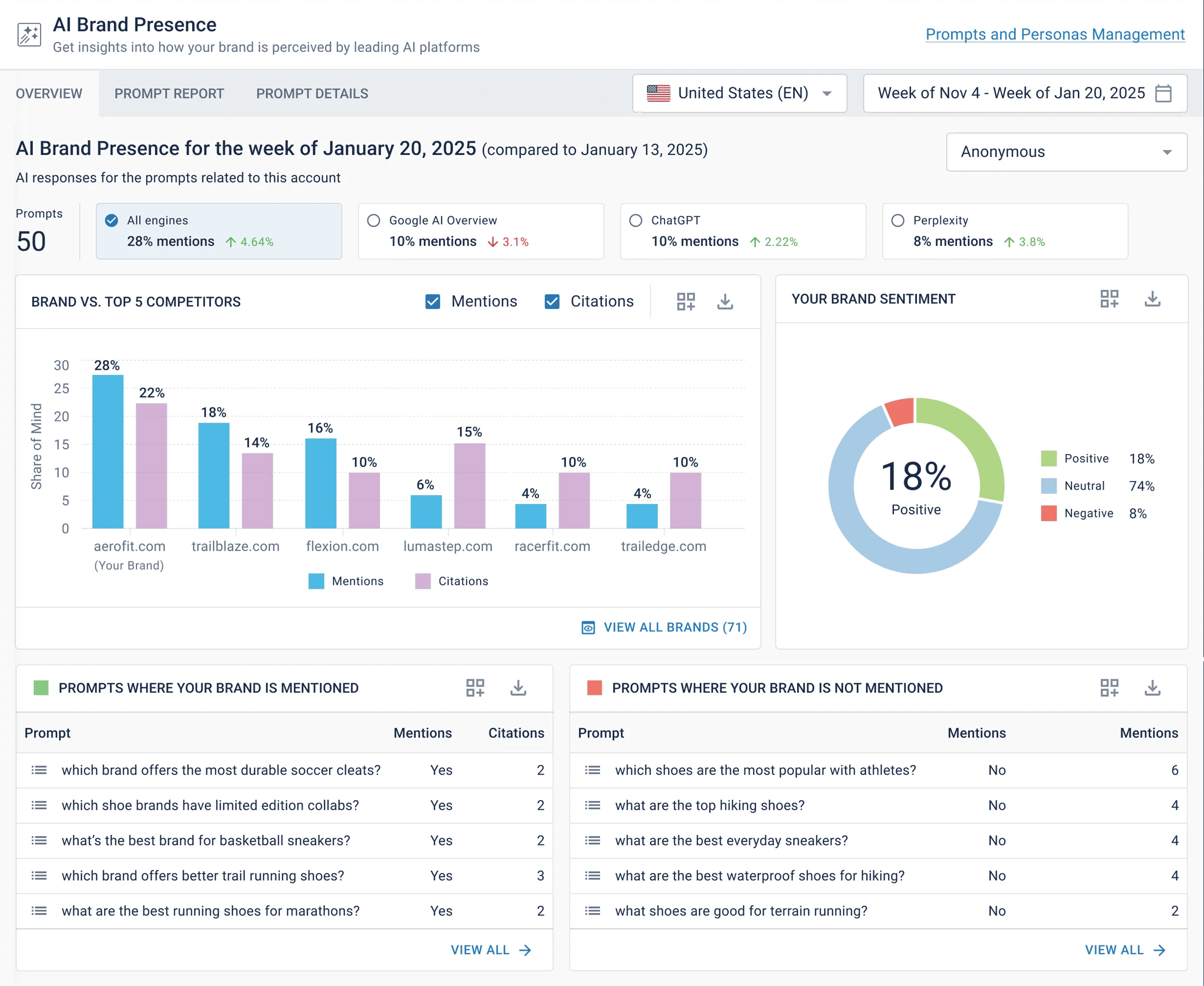Add the Not Mentioned prompts widget to dashboard

1109,688
